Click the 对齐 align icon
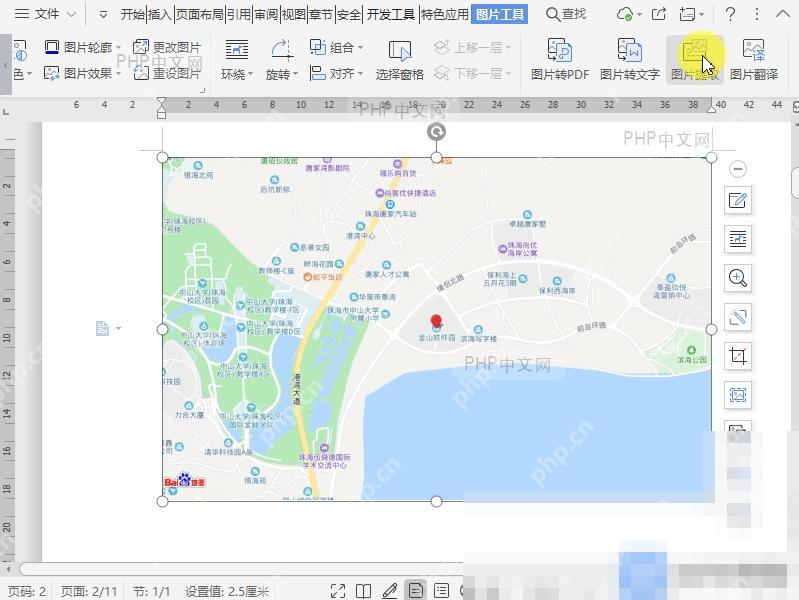The image size is (799, 600). (317, 73)
